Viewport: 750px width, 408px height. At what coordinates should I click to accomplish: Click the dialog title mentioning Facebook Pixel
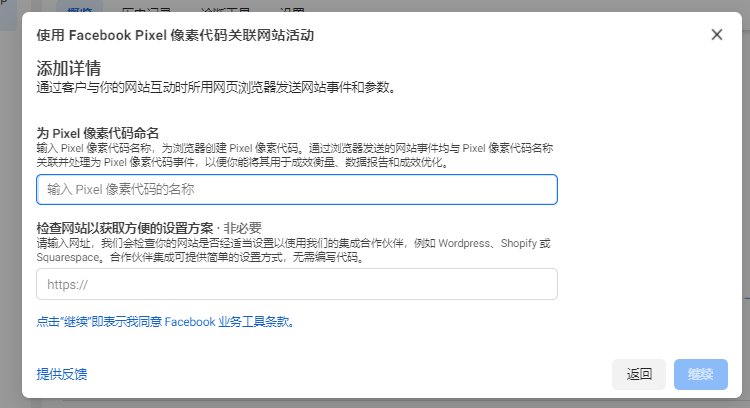tap(175, 35)
